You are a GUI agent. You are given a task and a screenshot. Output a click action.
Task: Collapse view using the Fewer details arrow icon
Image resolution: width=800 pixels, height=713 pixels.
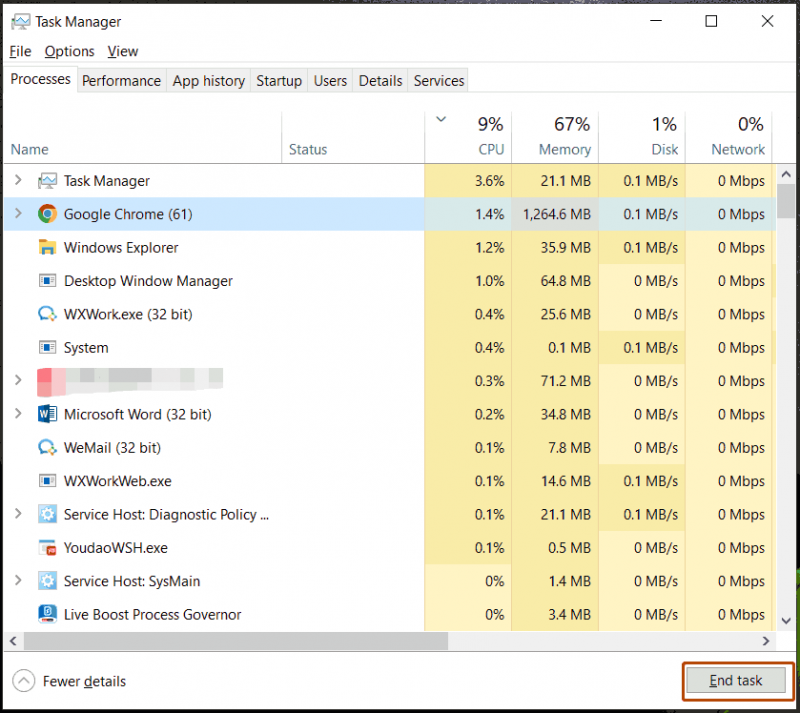tap(23, 681)
